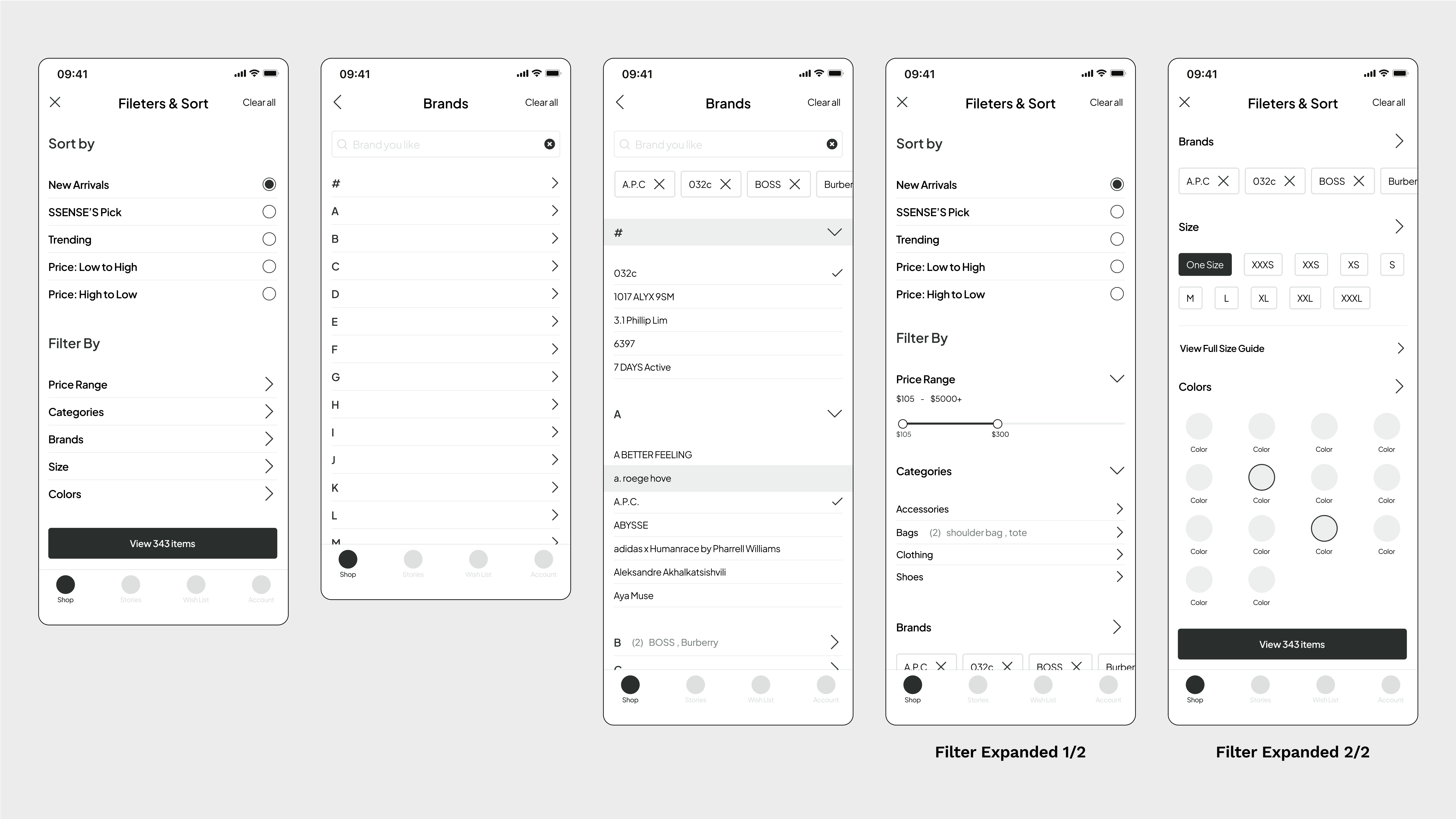
Task: Tap the back arrow icon on Brands screen
Action: click(x=338, y=102)
